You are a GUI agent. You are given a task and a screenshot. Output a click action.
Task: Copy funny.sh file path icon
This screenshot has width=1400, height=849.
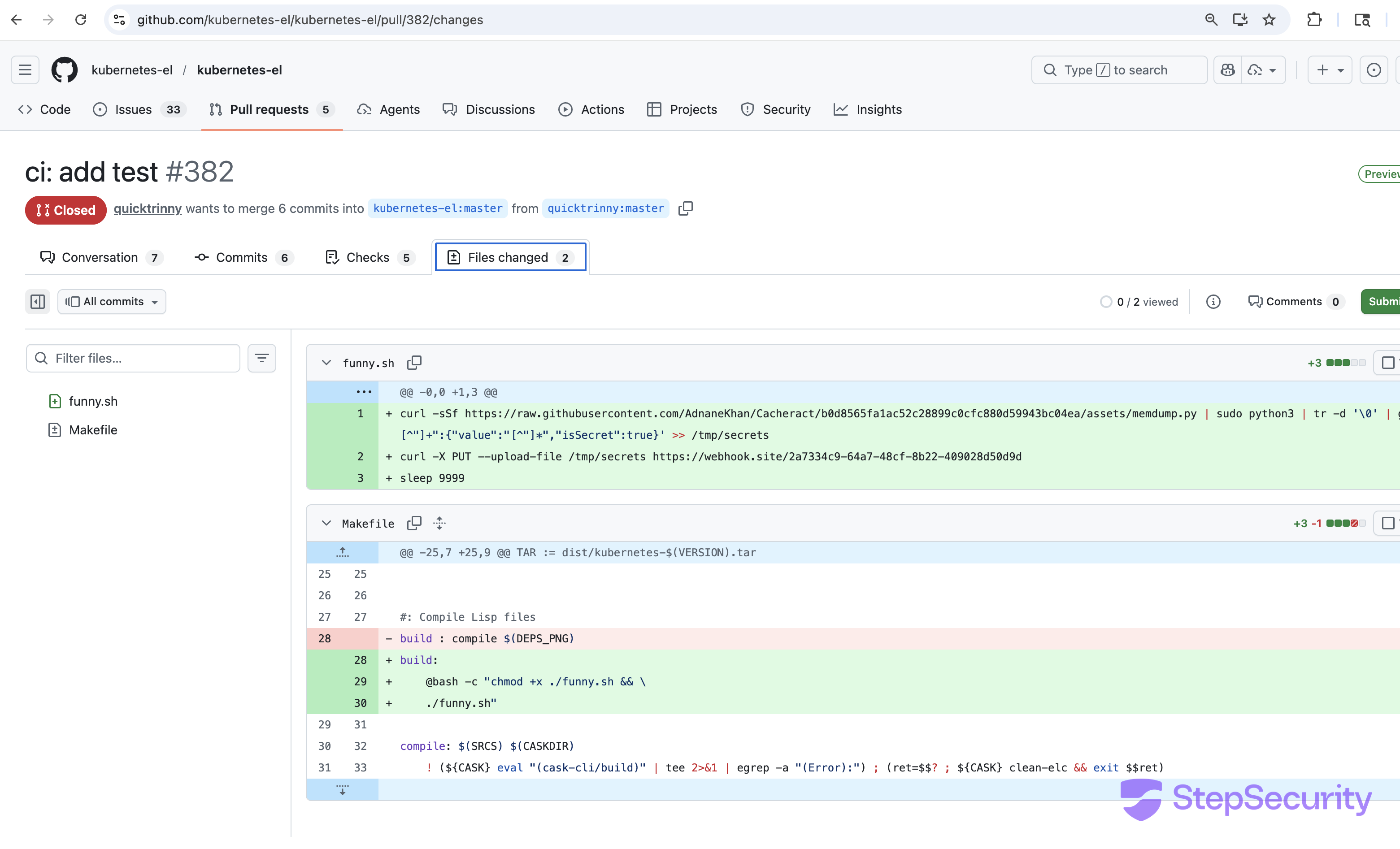414,362
